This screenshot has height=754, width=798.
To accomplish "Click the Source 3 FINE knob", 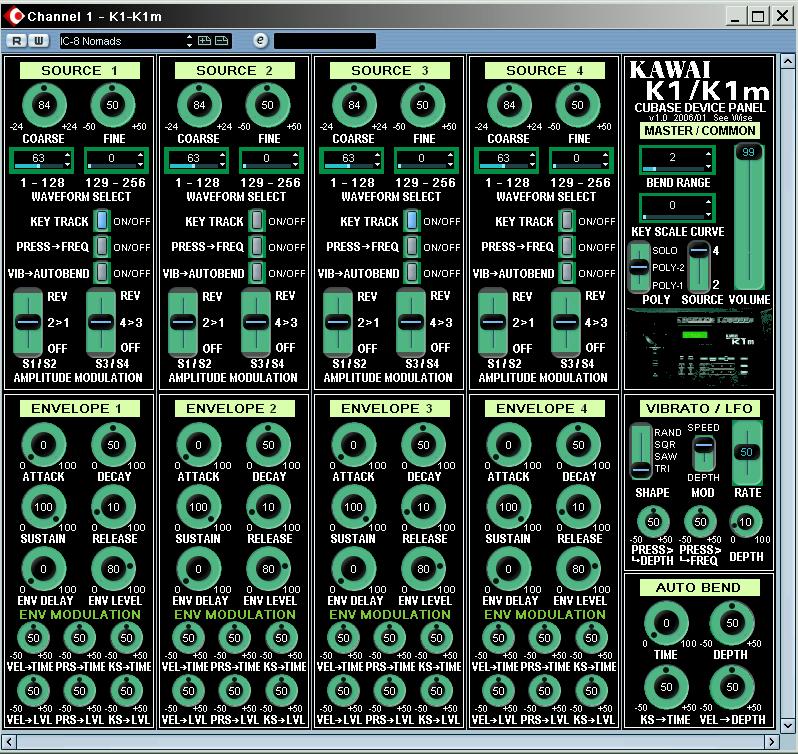I will click(422, 105).
